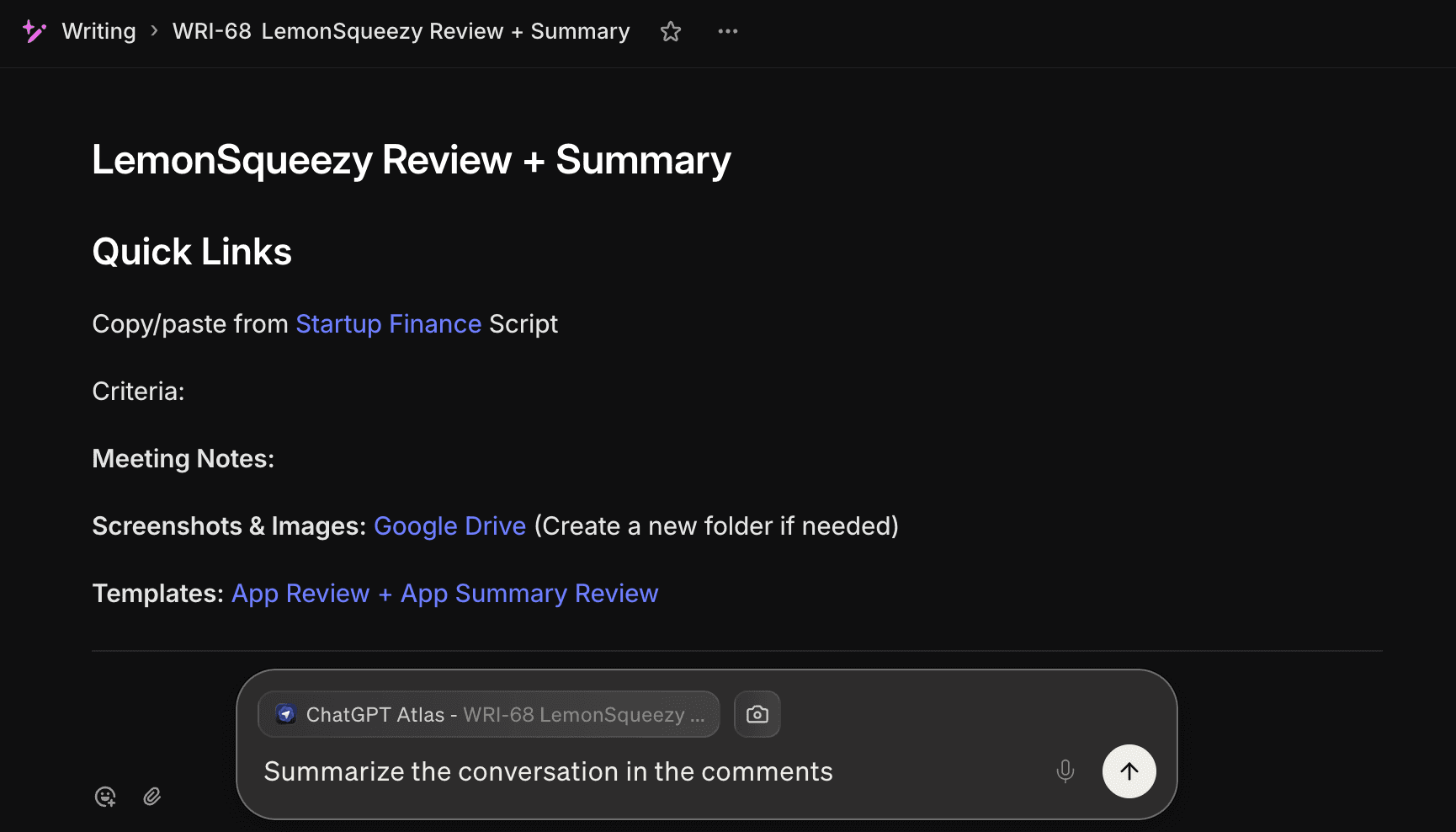
Task: Send the prompt with the arrow button
Action: (x=1129, y=771)
